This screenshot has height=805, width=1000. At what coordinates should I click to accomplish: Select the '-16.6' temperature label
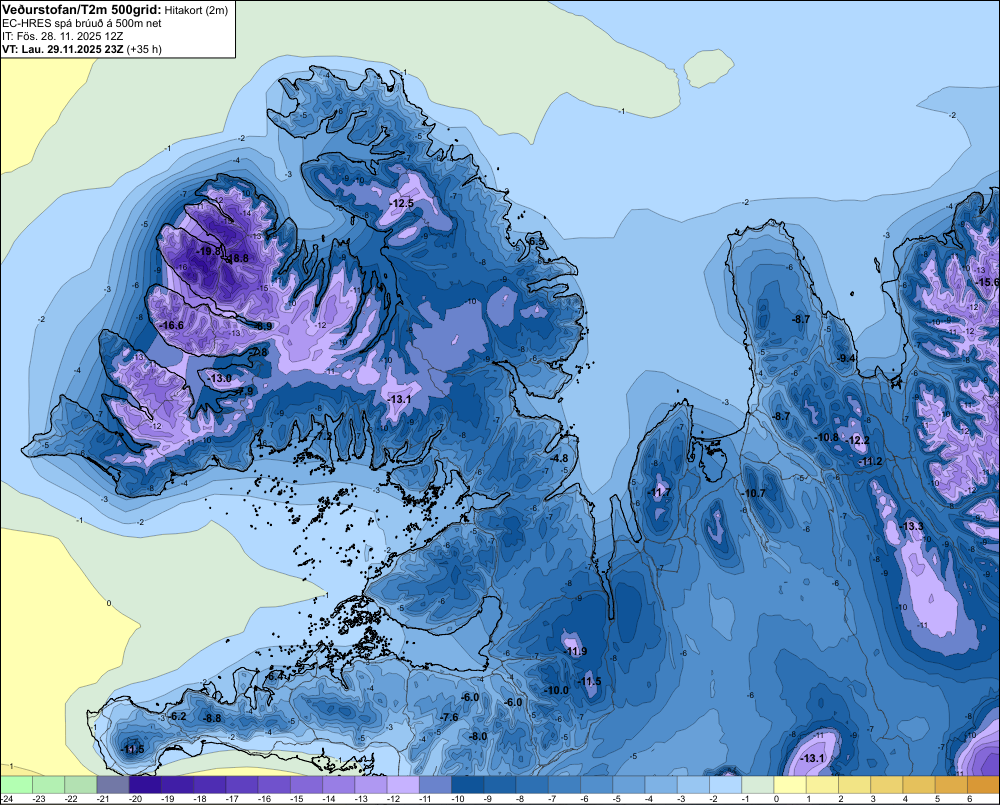pyautogui.click(x=172, y=325)
